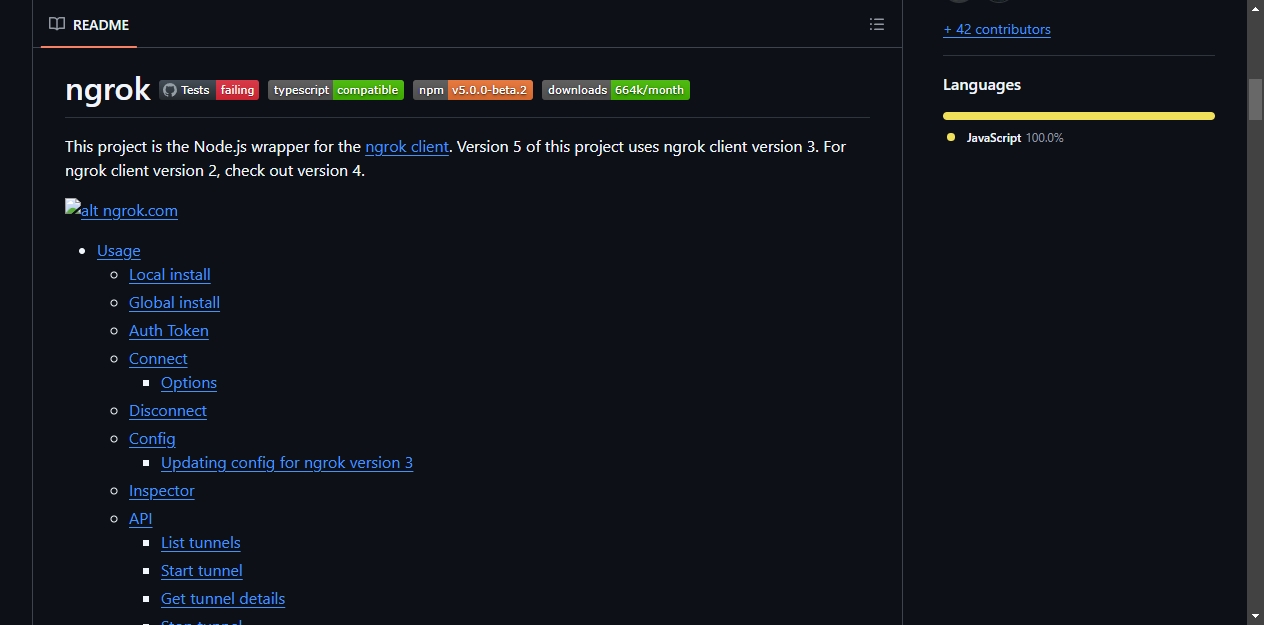Open the README outline list icon

877,24
